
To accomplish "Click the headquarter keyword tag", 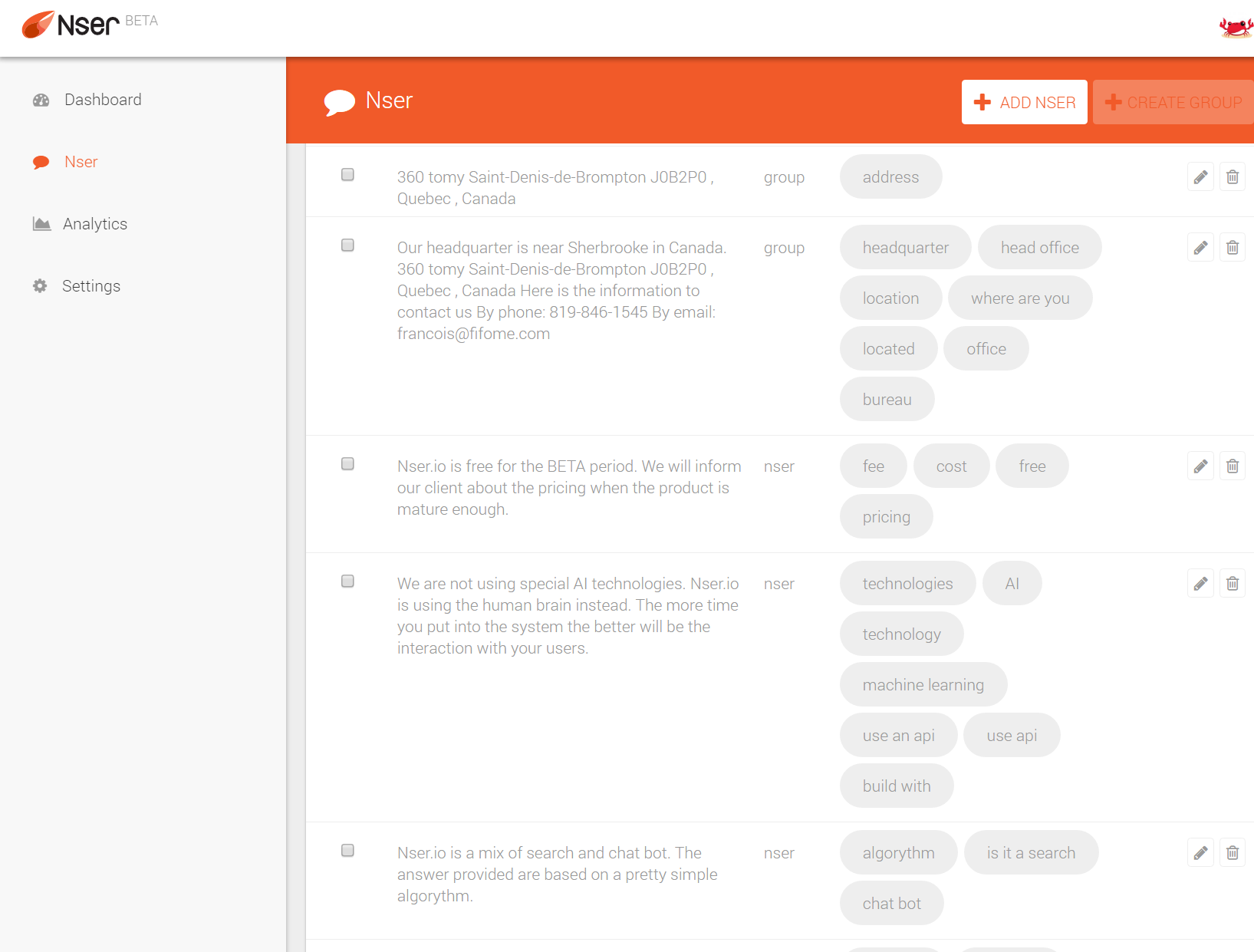I will (905, 248).
